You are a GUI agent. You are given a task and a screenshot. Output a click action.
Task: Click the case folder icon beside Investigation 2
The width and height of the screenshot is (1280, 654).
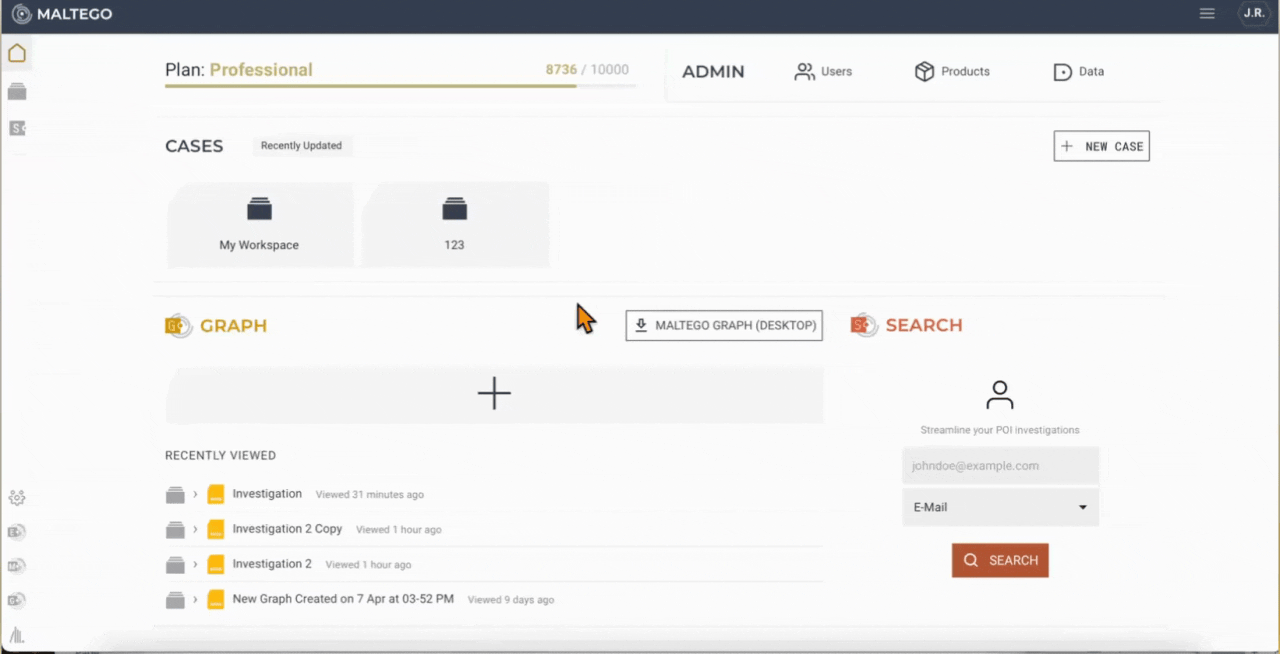[x=175, y=565]
